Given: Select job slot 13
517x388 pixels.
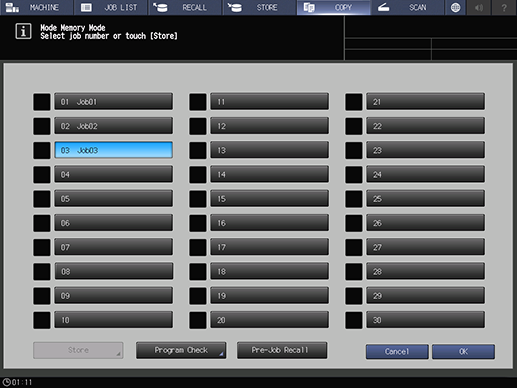Looking at the screenshot, I should tap(270, 150).
